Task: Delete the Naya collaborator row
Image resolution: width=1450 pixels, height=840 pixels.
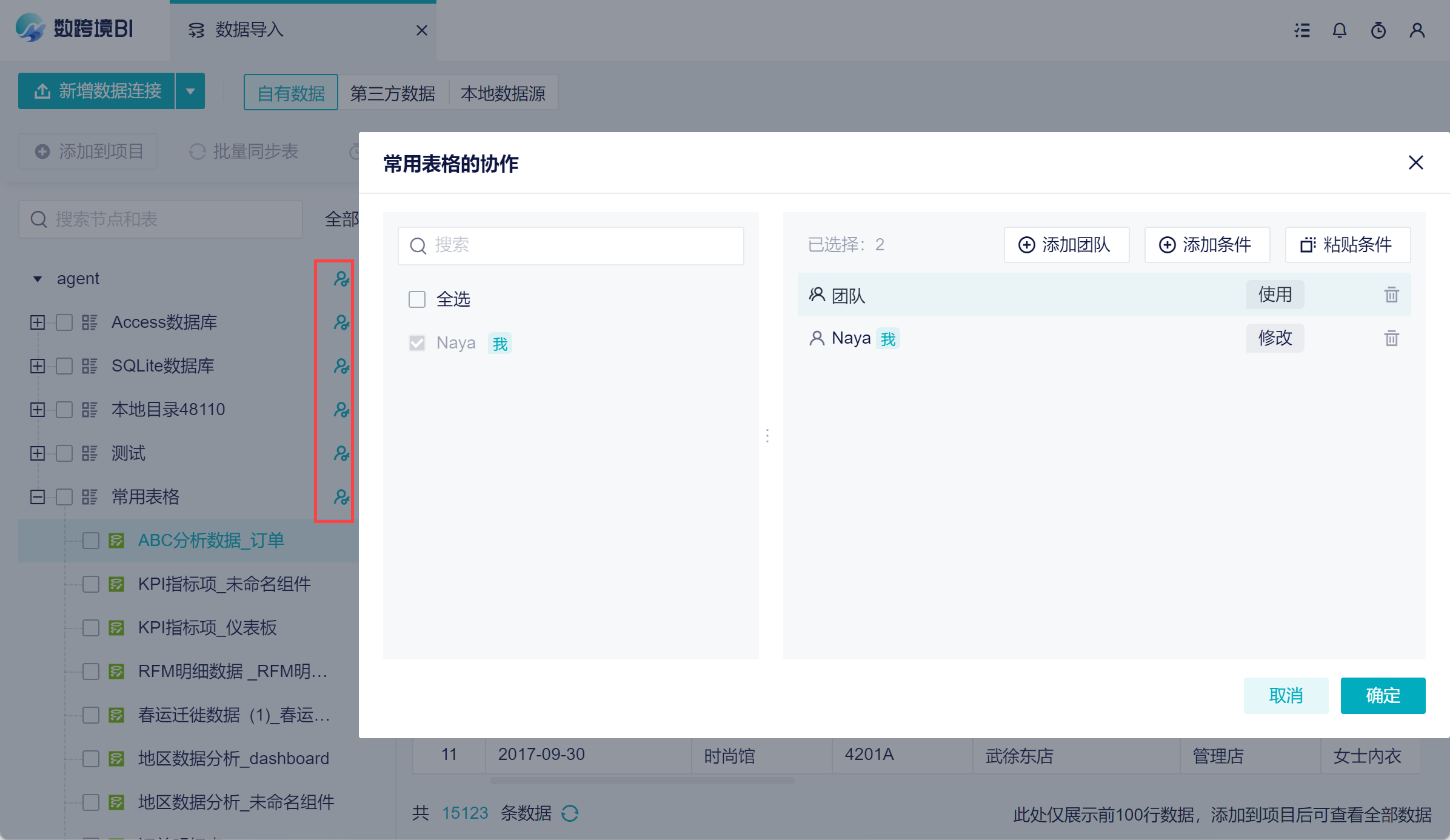Action: coord(1391,338)
